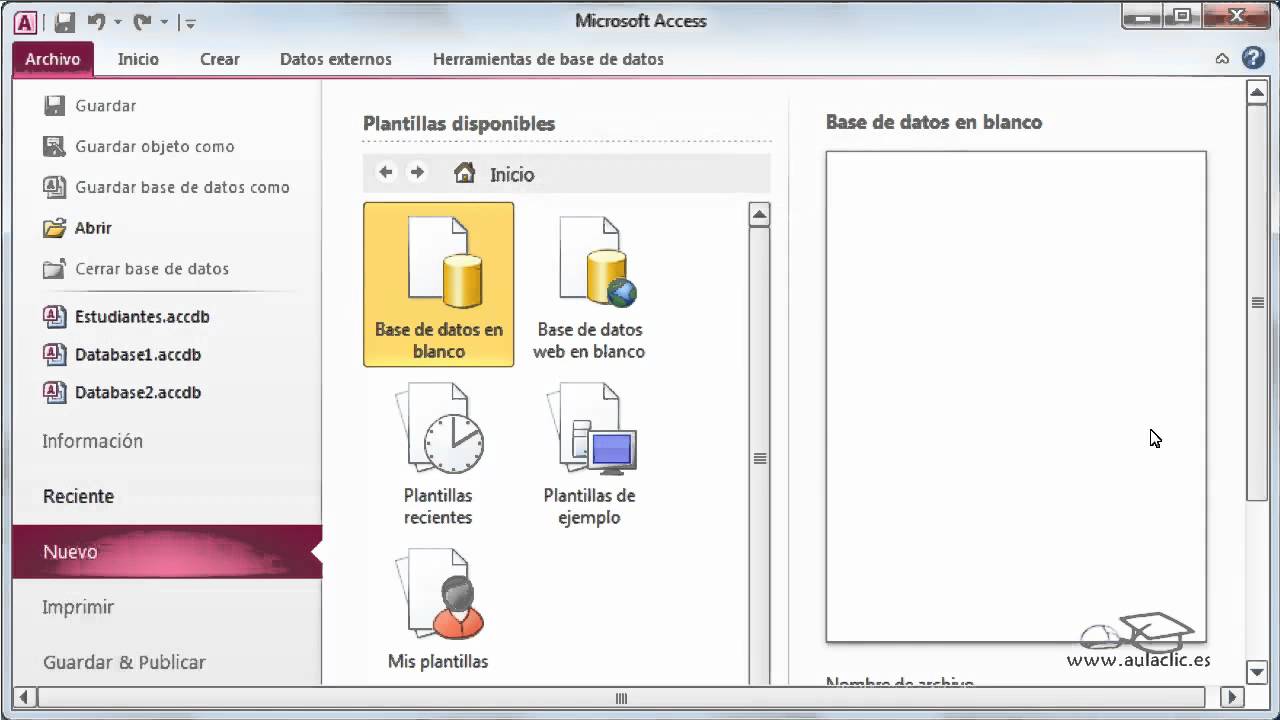
Task: Click horizontal scrollbar right arrow
Action: [1232, 698]
